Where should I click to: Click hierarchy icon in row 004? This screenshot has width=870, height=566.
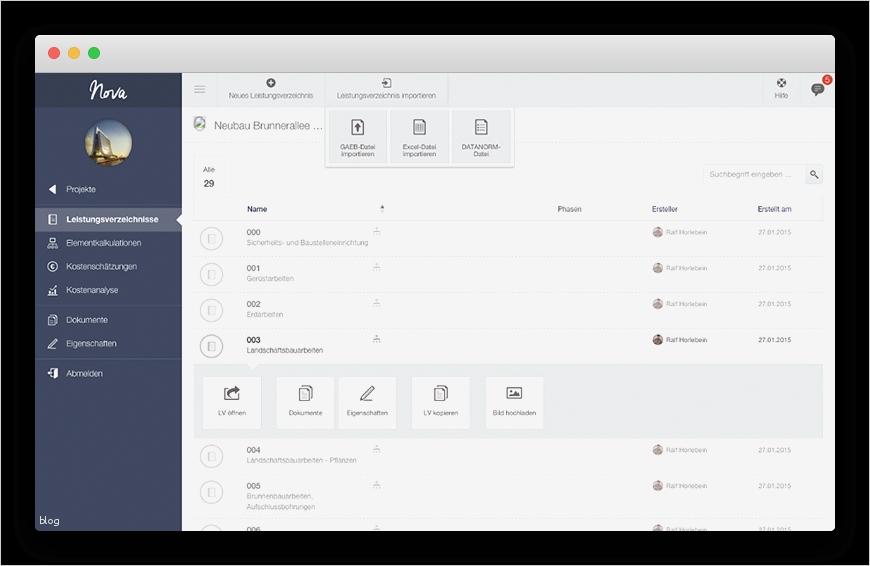point(377,449)
